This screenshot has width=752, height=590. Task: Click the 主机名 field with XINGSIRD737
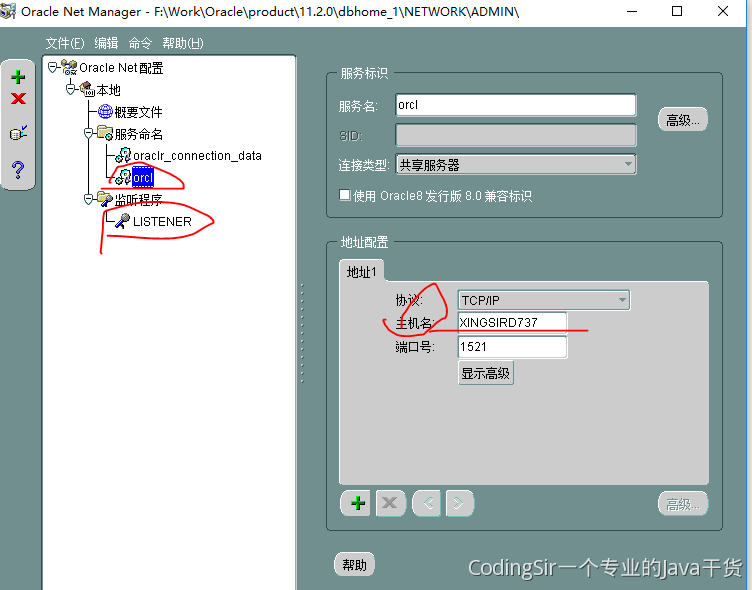(x=512, y=323)
